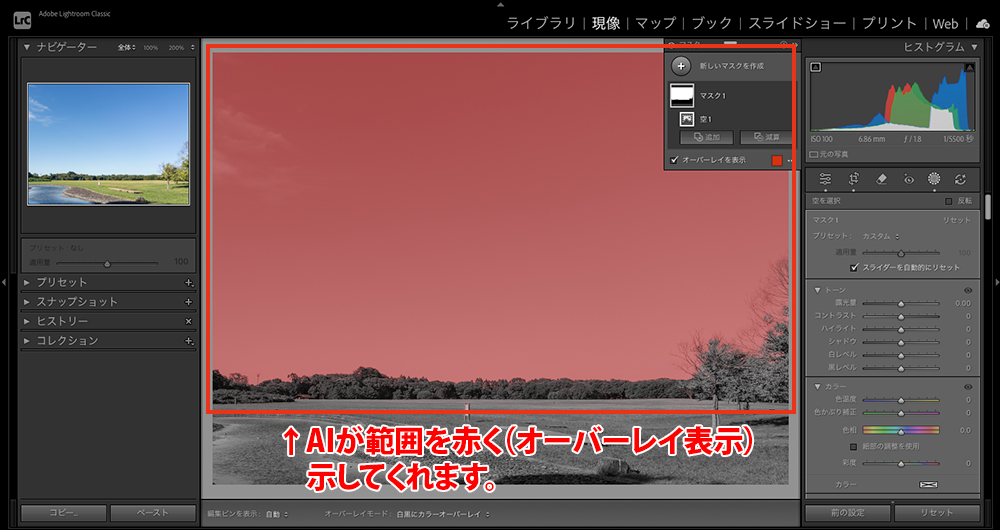This screenshot has height=530, width=1000.
Task: Click the Sky 1 (空1) mask component icon
Action: 686,119
